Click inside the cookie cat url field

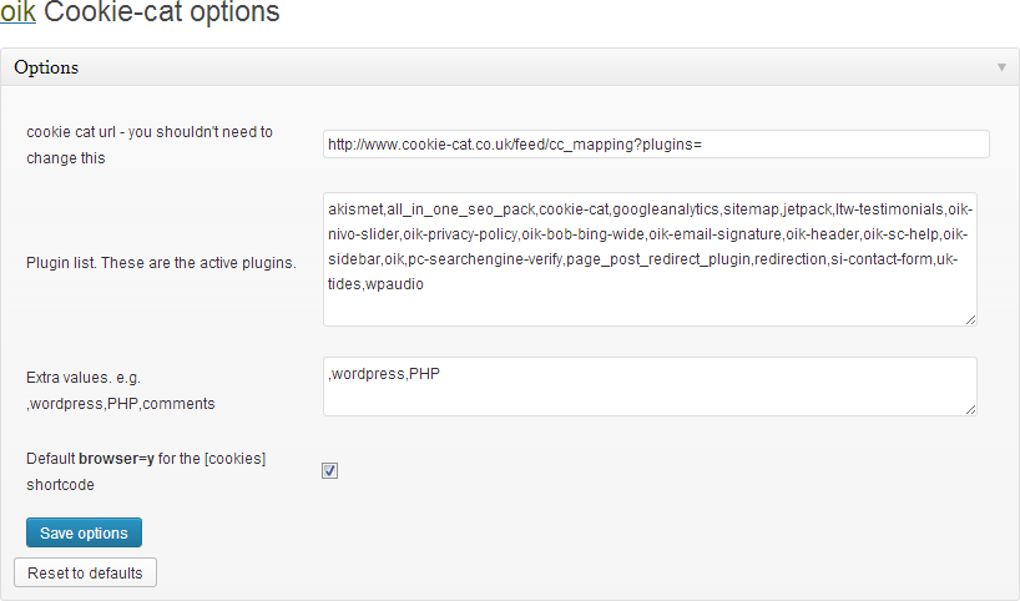[656, 144]
